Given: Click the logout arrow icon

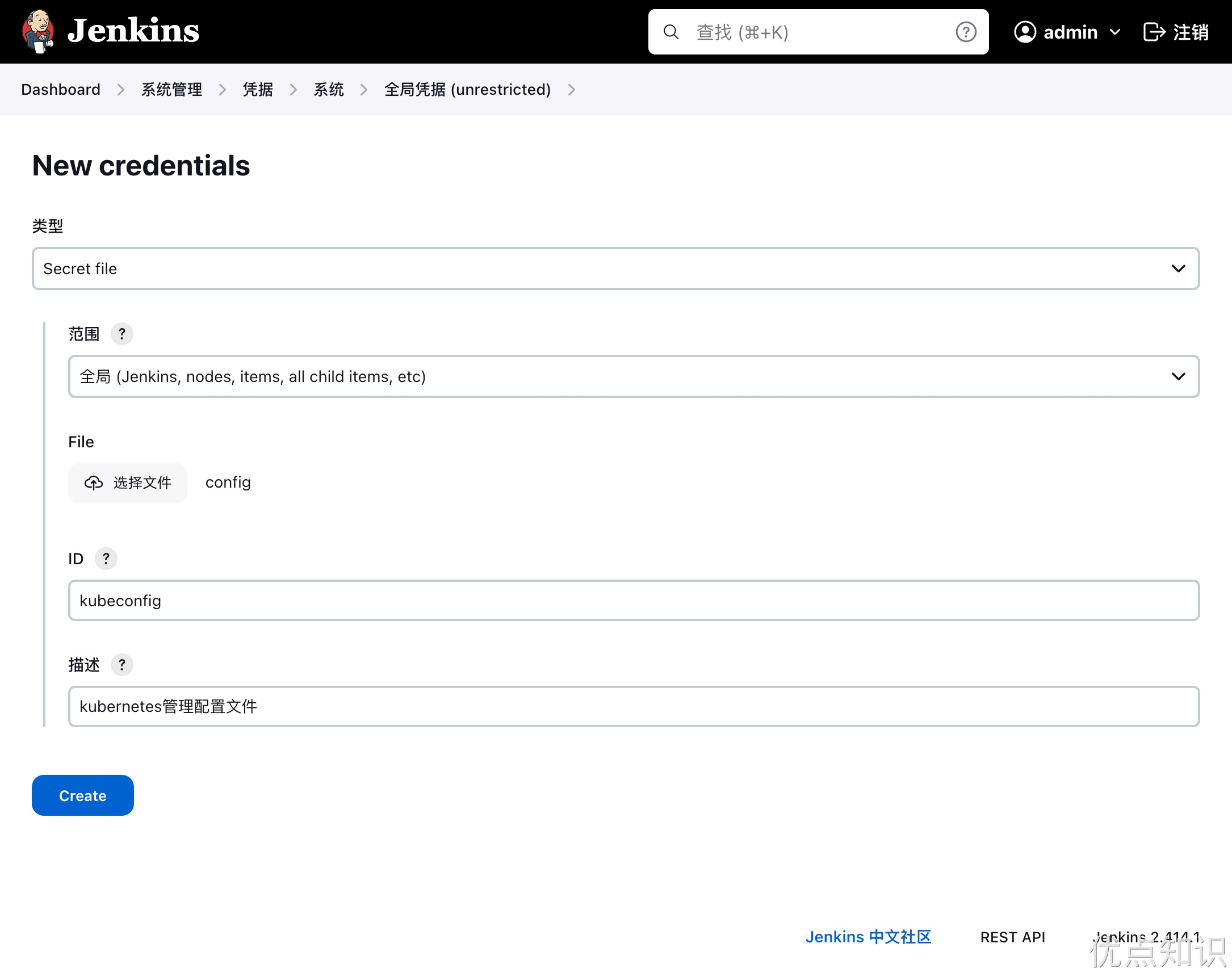Looking at the screenshot, I should click(1154, 32).
